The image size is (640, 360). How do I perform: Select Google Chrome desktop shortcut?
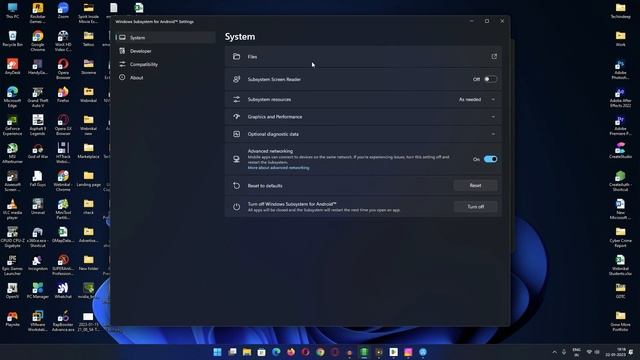[38, 41]
